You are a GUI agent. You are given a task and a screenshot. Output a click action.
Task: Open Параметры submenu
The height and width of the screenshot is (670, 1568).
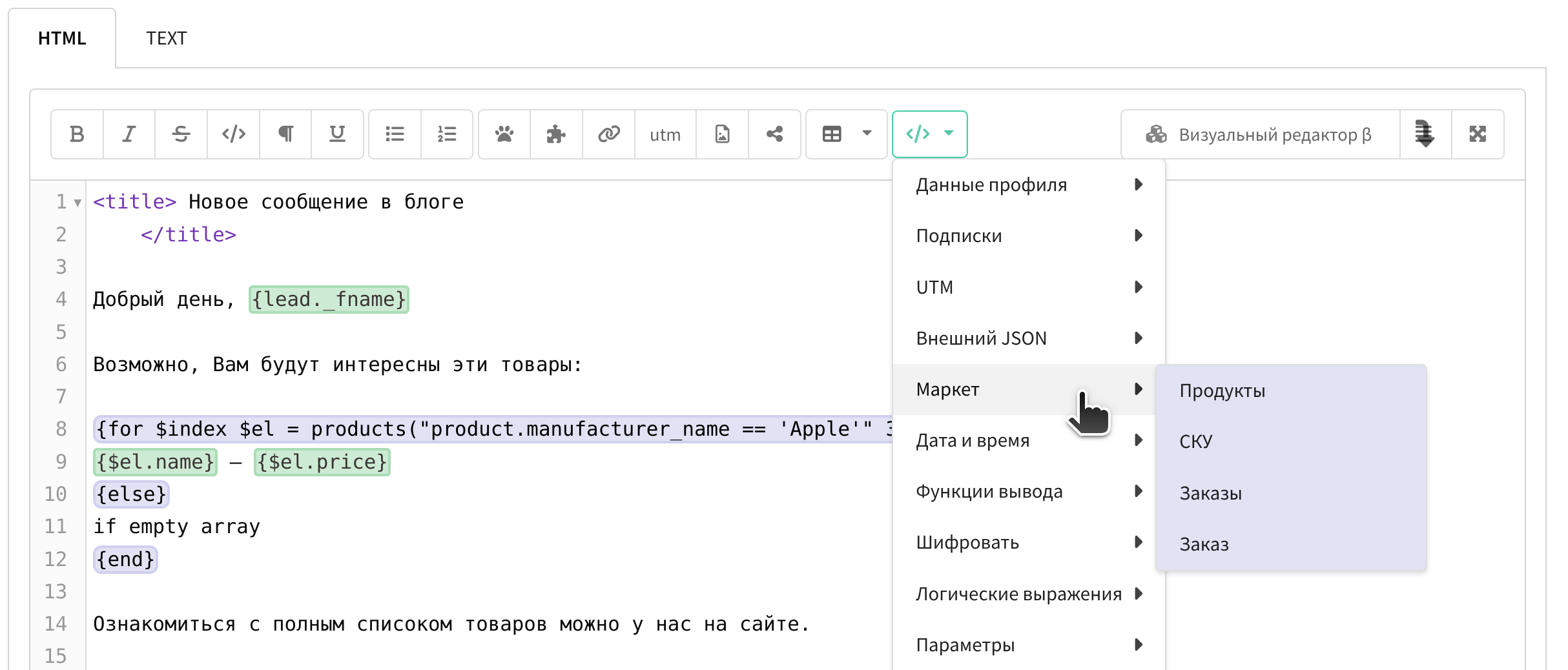click(x=1029, y=644)
